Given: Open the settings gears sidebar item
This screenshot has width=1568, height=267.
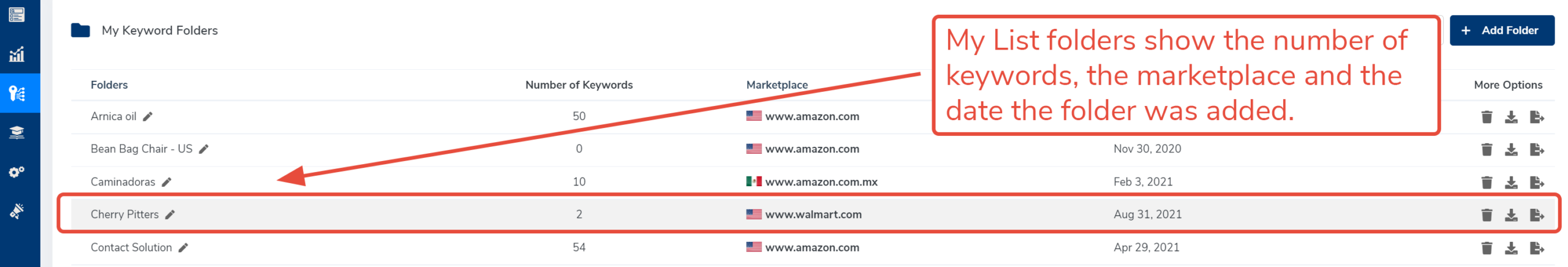Looking at the screenshot, I should pos(17,171).
